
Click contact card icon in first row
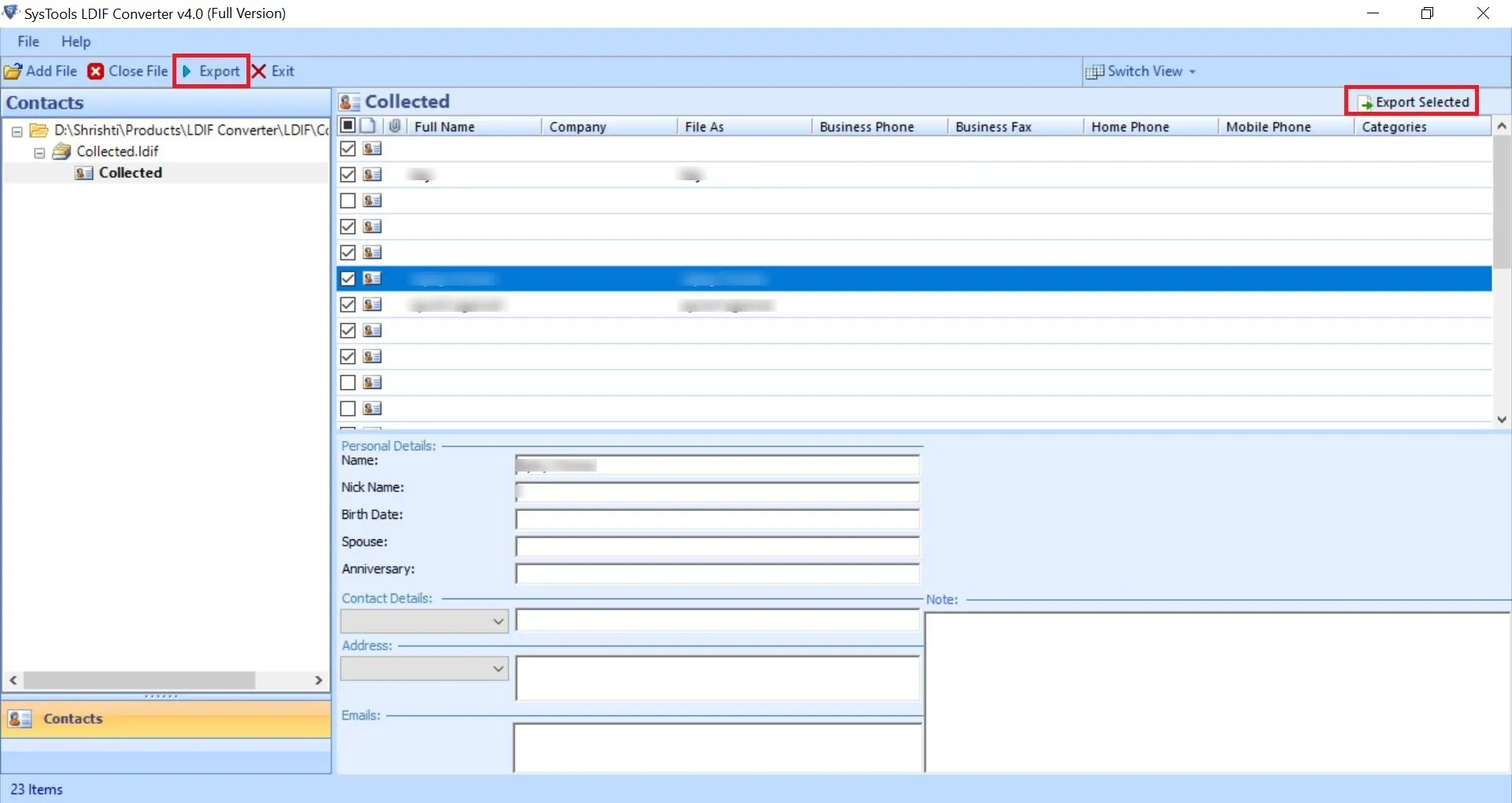pos(372,148)
